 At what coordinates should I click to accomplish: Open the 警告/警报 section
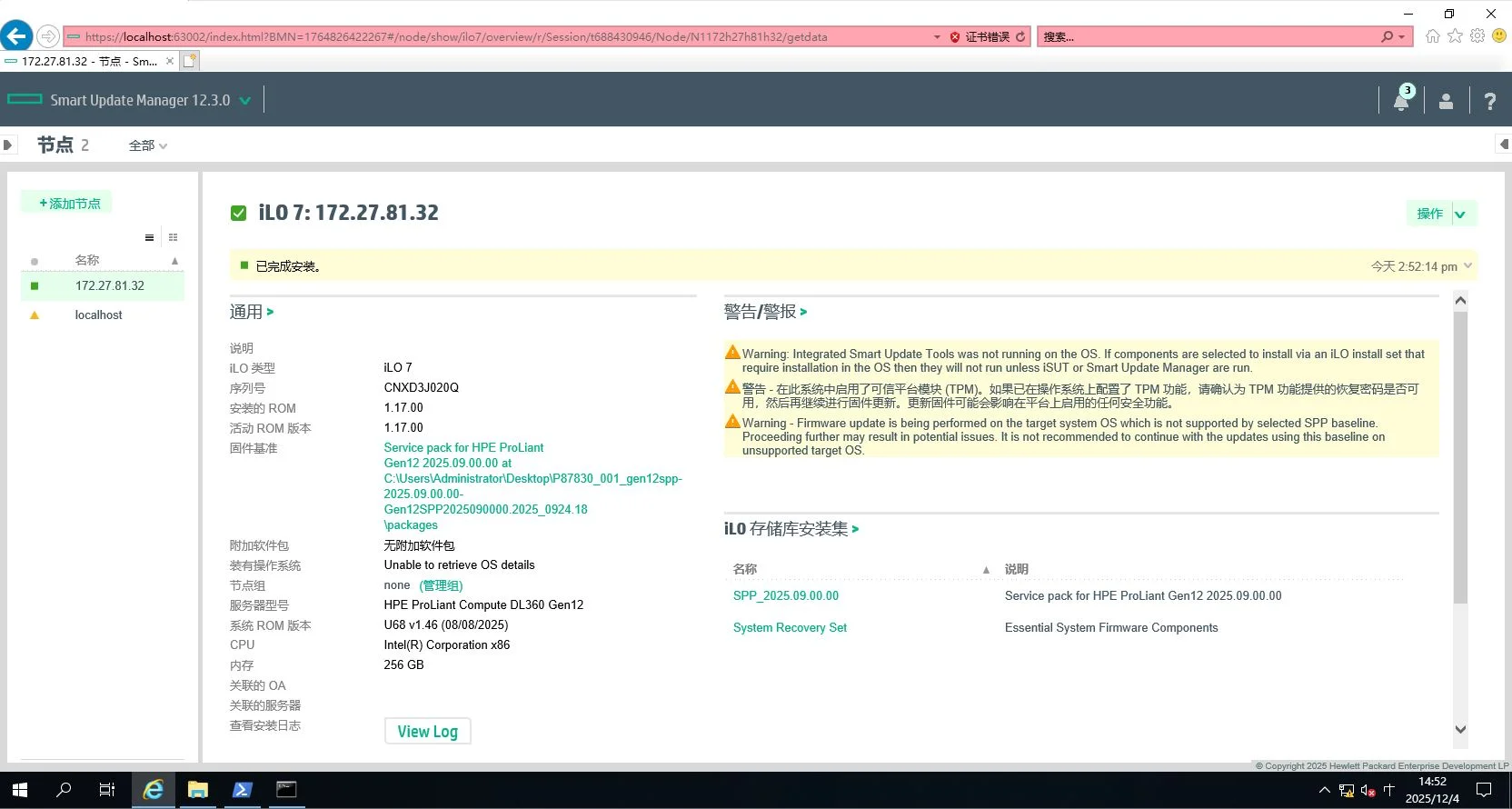[x=765, y=312]
